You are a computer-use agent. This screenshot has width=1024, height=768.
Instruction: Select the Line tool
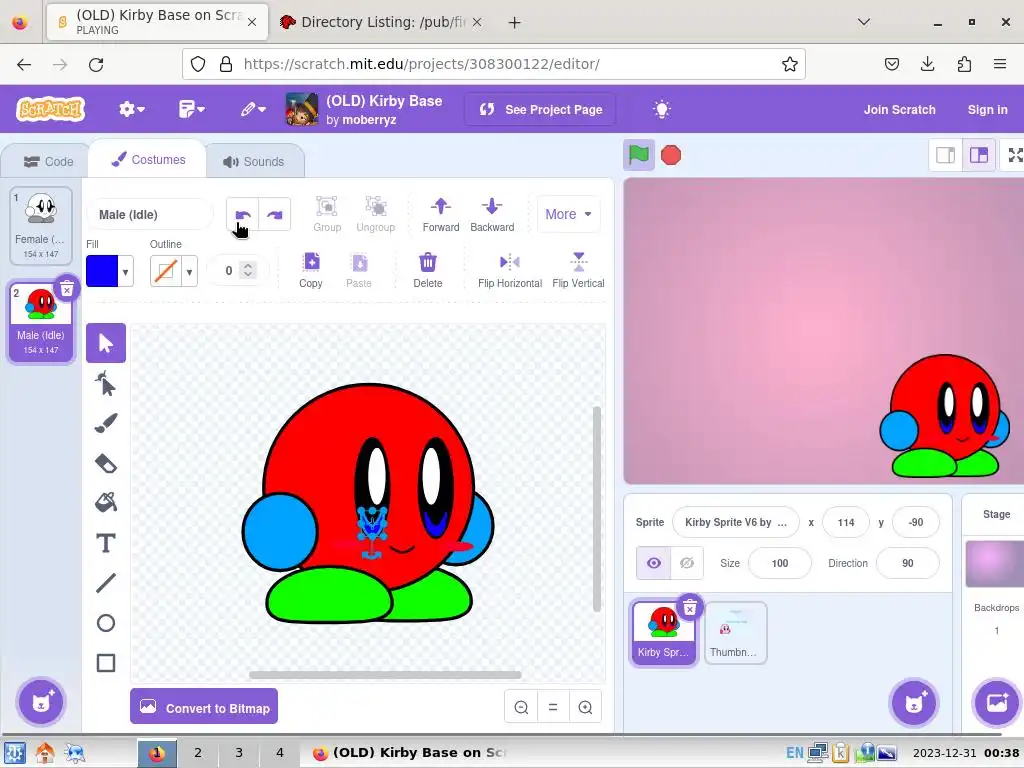(106, 583)
